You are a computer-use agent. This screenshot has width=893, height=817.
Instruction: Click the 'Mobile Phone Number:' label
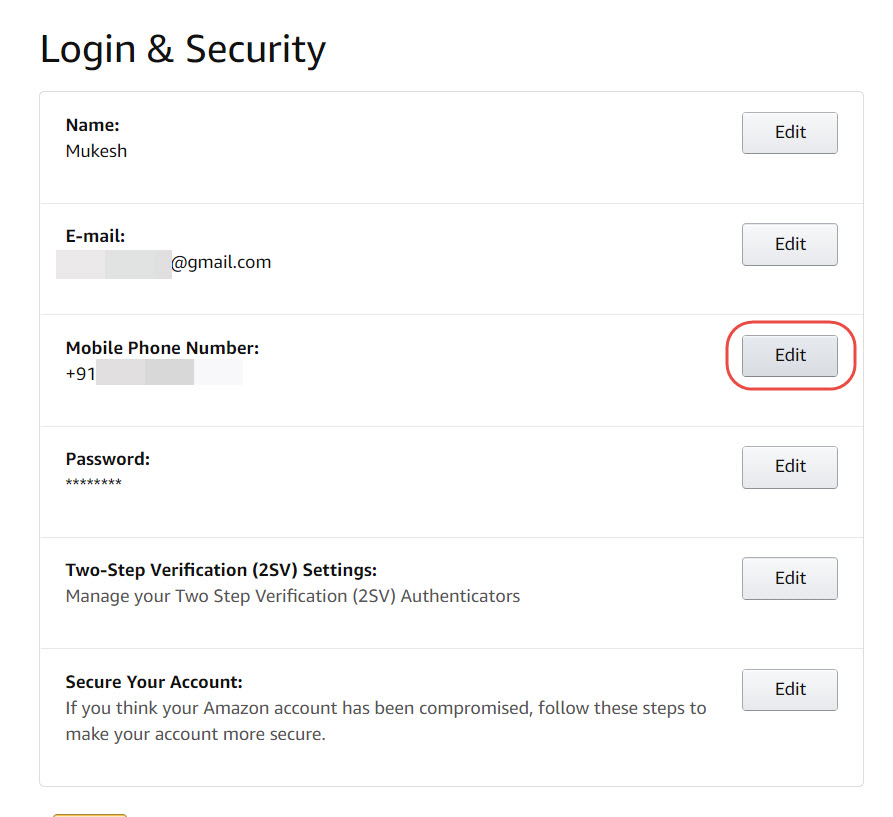(162, 348)
